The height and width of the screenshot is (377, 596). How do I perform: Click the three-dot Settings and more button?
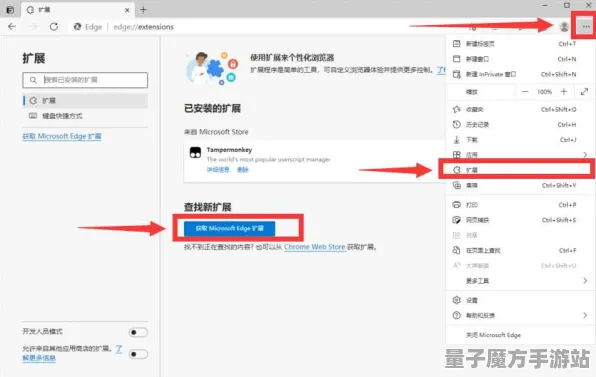(586, 27)
